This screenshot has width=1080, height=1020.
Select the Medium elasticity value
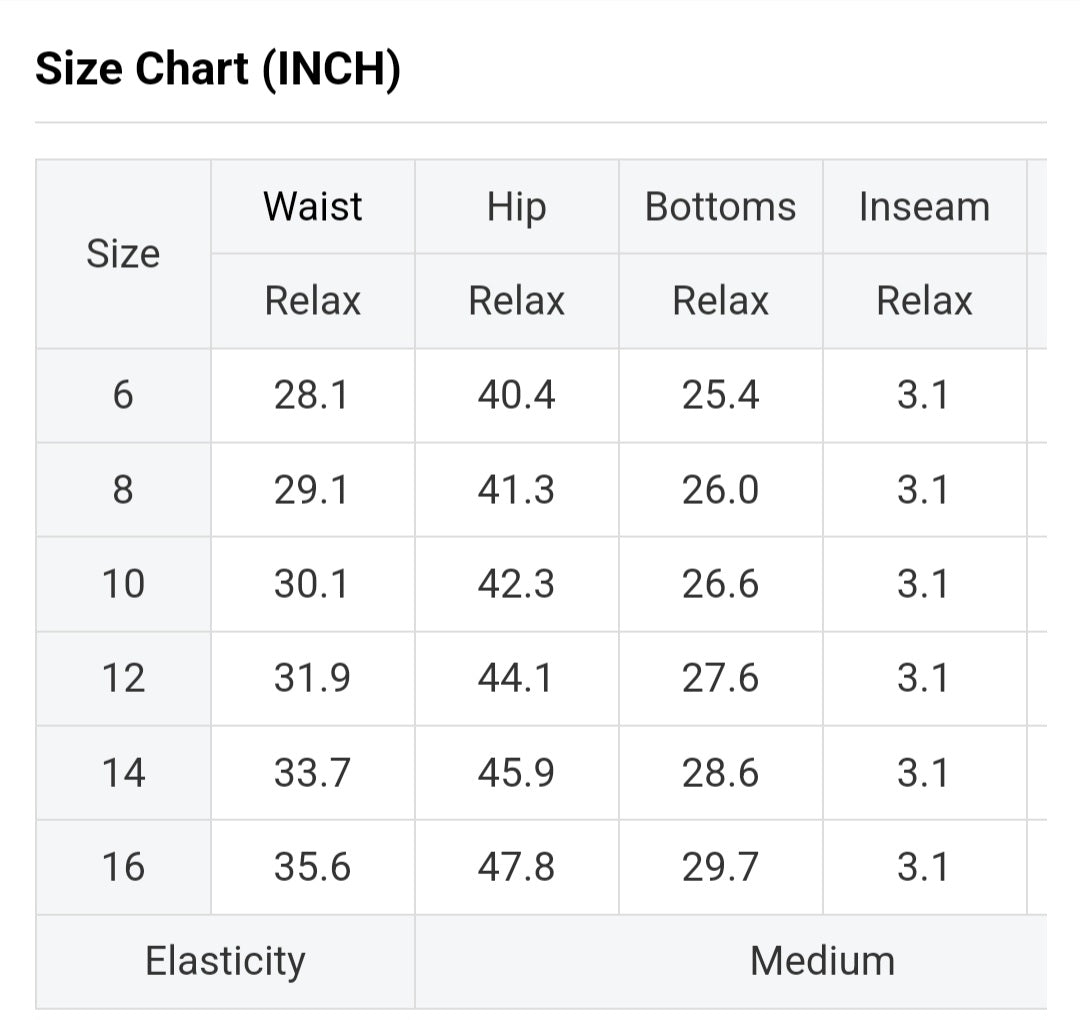coord(822,961)
